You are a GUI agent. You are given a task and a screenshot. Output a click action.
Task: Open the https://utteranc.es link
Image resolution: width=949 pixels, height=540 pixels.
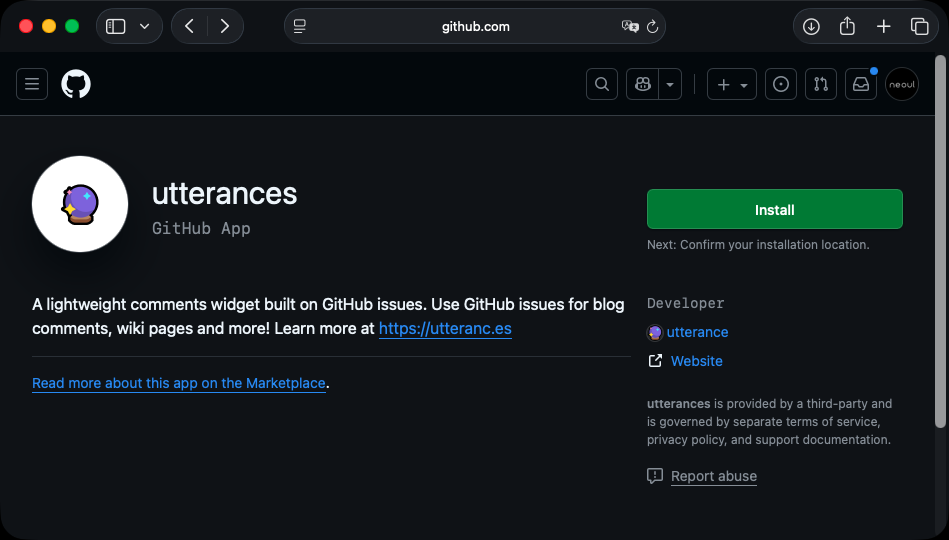coord(445,328)
